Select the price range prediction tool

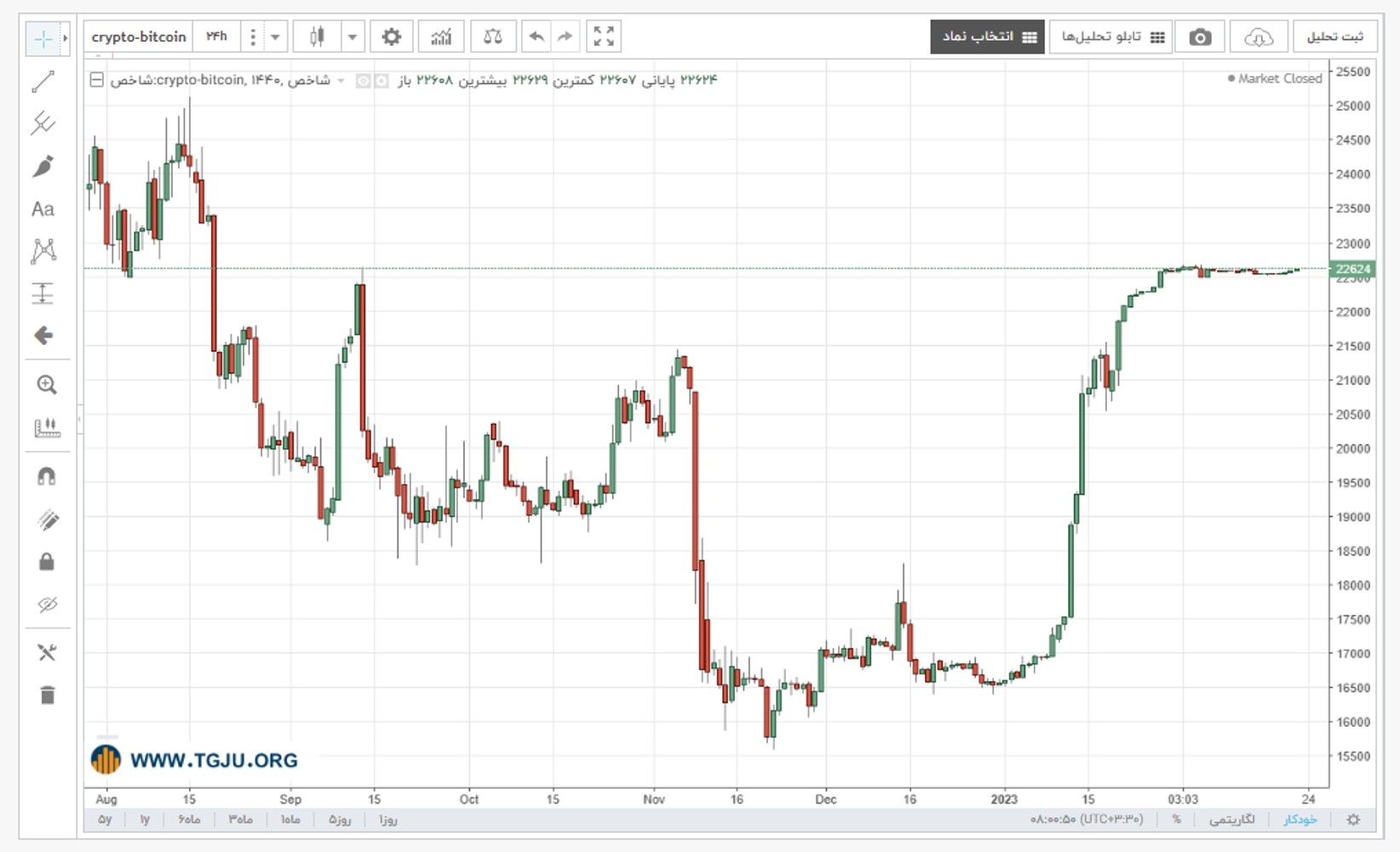click(43, 293)
